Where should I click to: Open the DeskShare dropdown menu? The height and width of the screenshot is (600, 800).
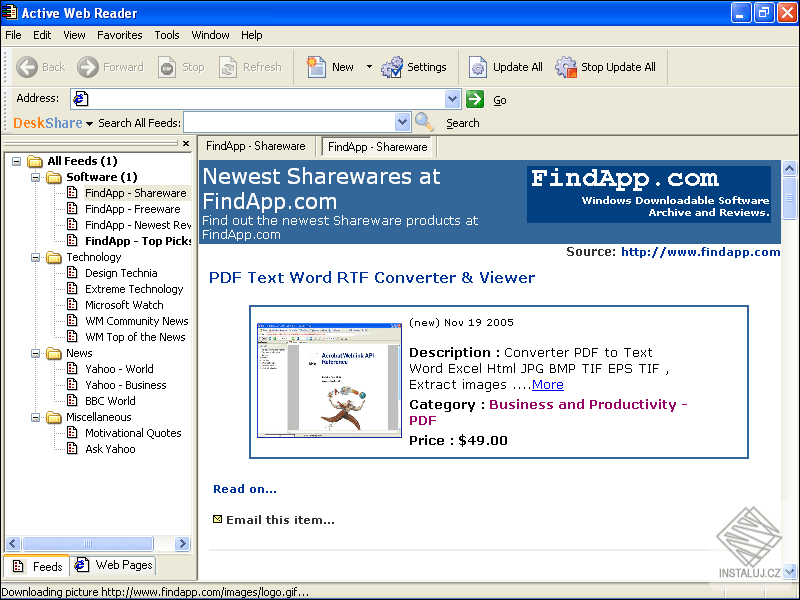click(90, 123)
